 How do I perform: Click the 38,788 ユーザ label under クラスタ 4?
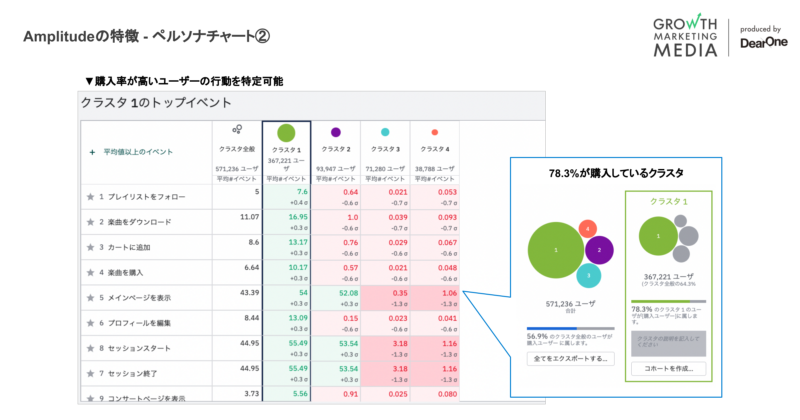[x=435, y=169]
